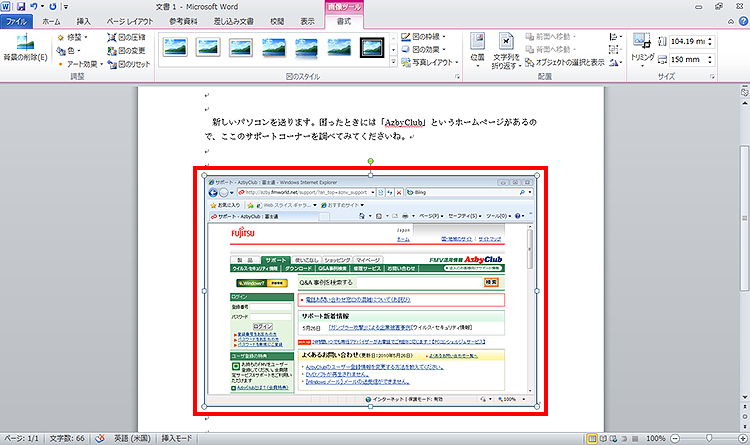750x445 pixels.
Task: Click the 背景の削除 (Remove Background) button
Action: (25, 48)
